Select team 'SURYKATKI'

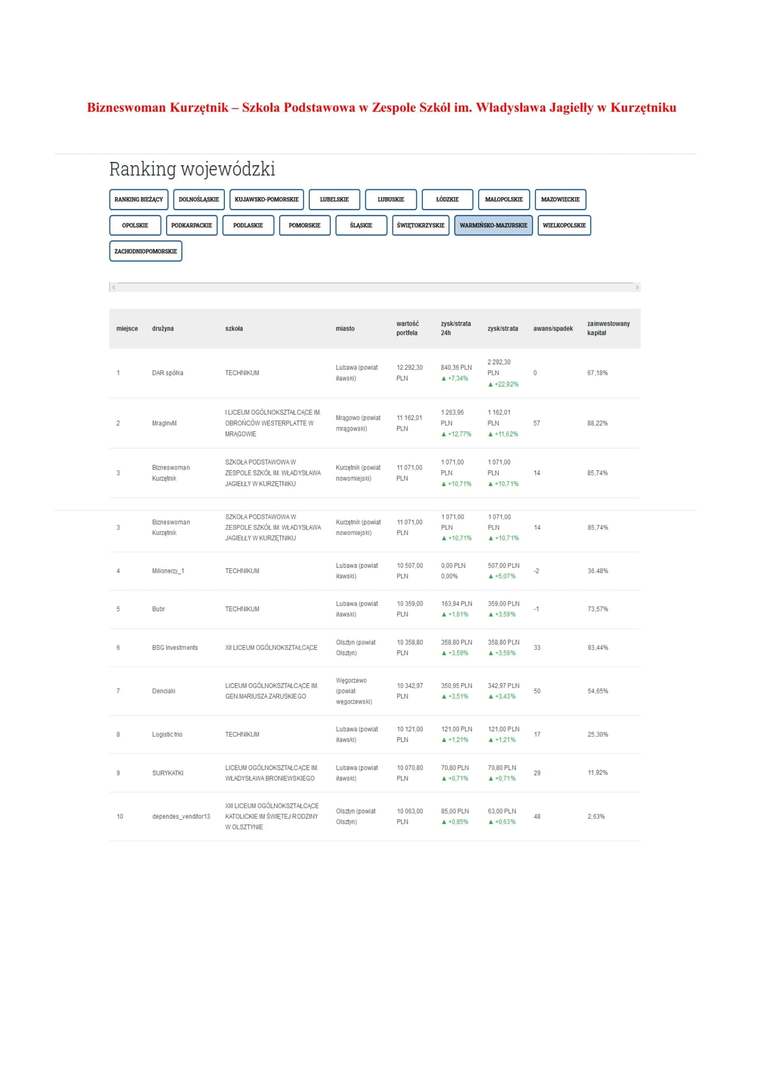pyautogui.click(x=168, y=773)
